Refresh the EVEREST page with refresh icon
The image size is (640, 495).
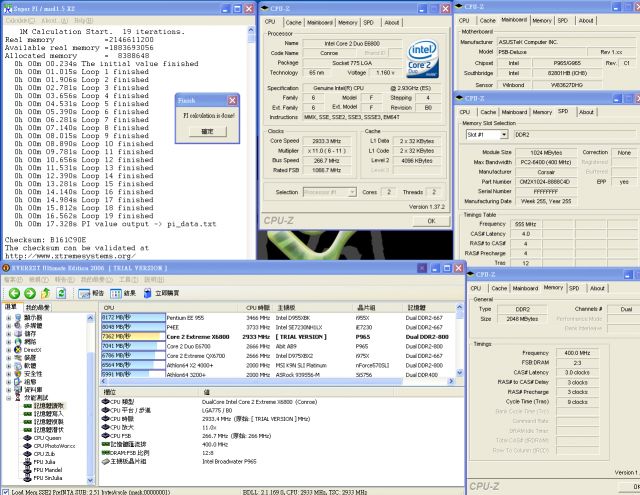pos(61,293)
